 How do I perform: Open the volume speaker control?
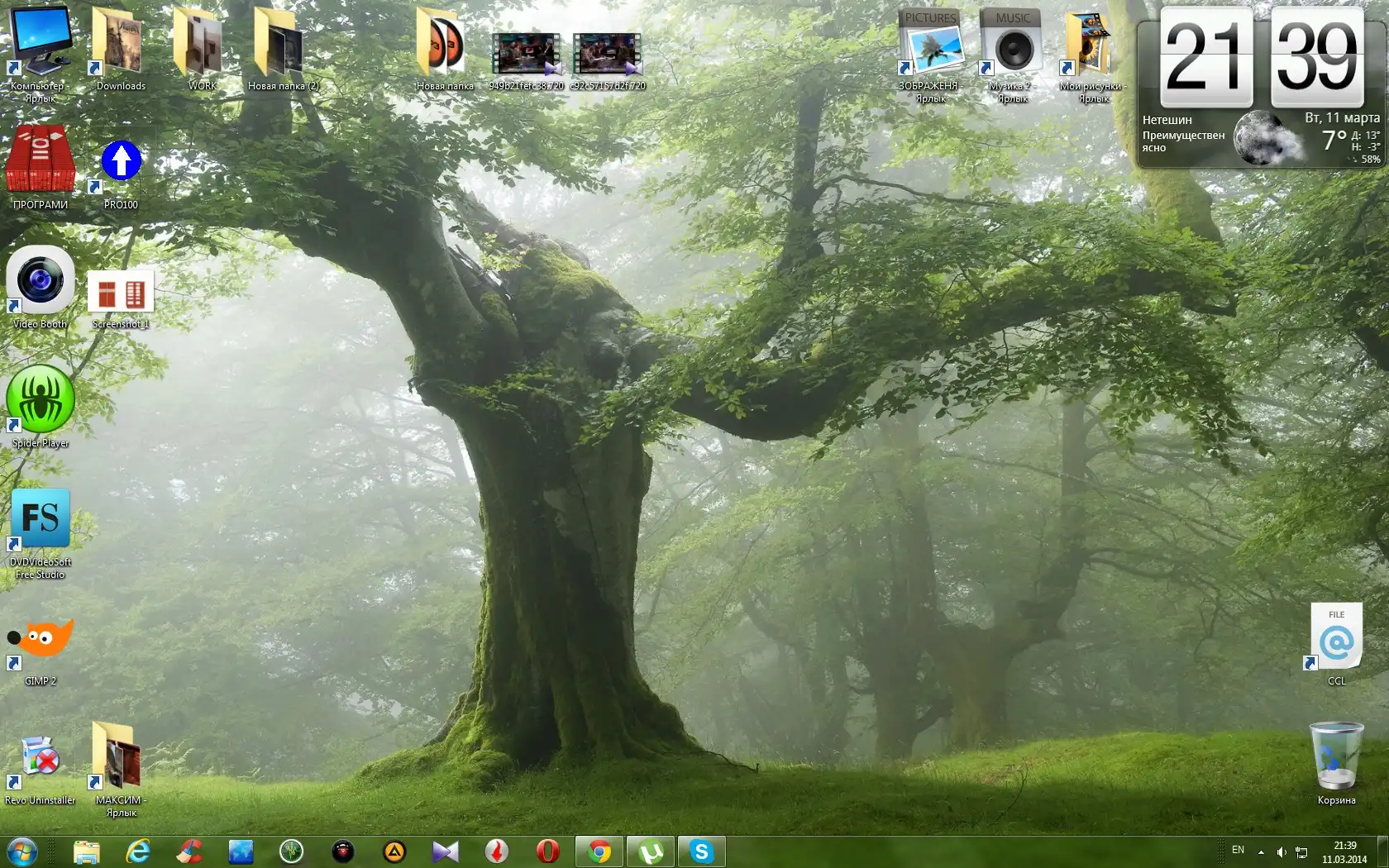click(x=1281, y=851)
